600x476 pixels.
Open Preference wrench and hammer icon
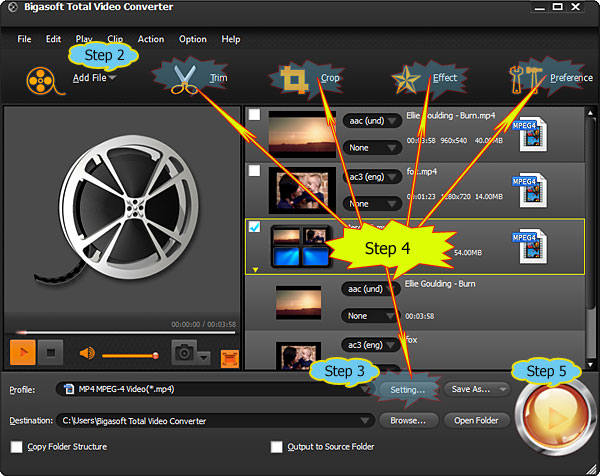point(525,80)
